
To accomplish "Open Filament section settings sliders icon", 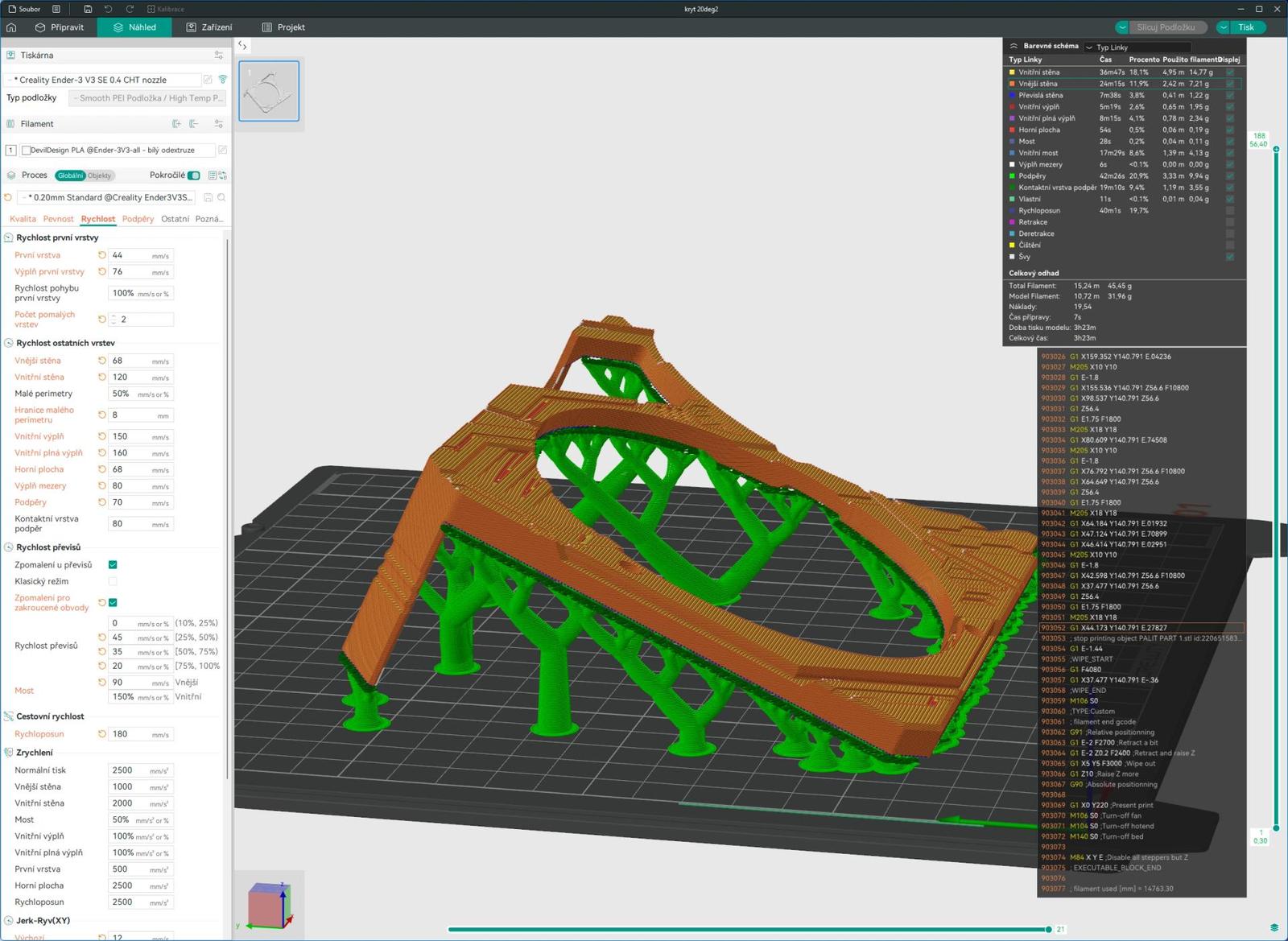I will 219,124.
